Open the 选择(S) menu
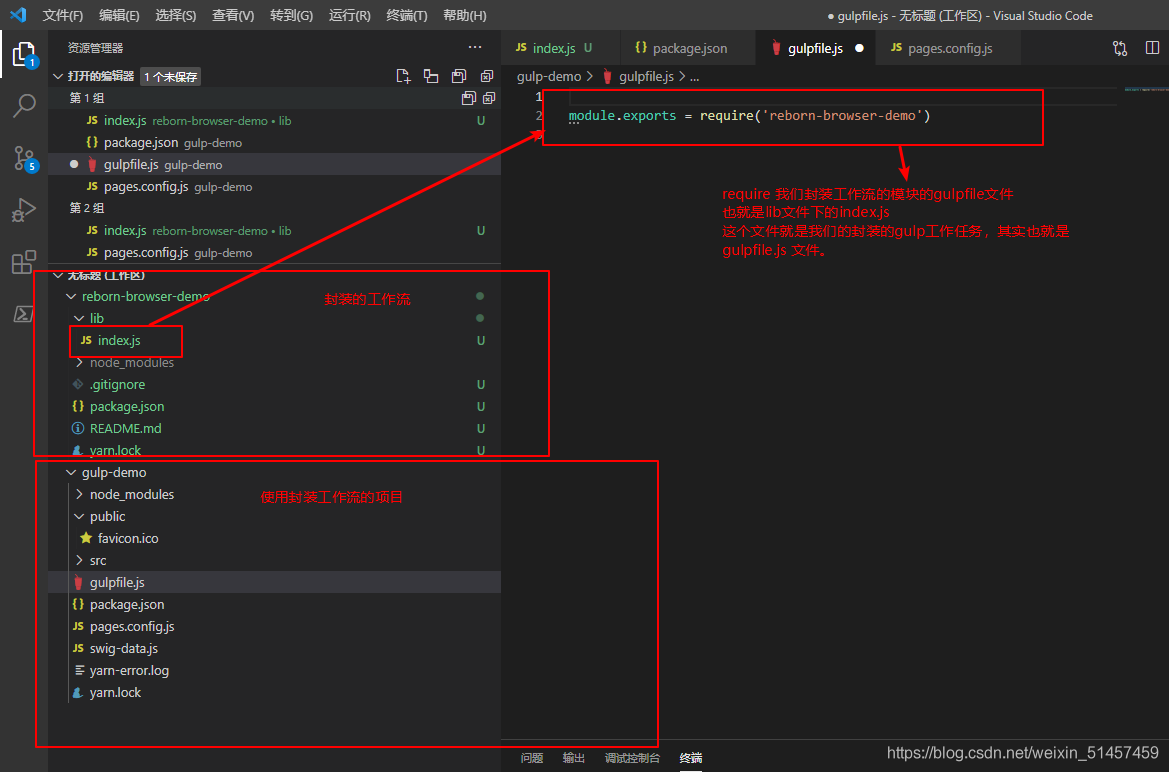Image resolution: width=1169 pixels, height=772 pixels. (175, 15)
